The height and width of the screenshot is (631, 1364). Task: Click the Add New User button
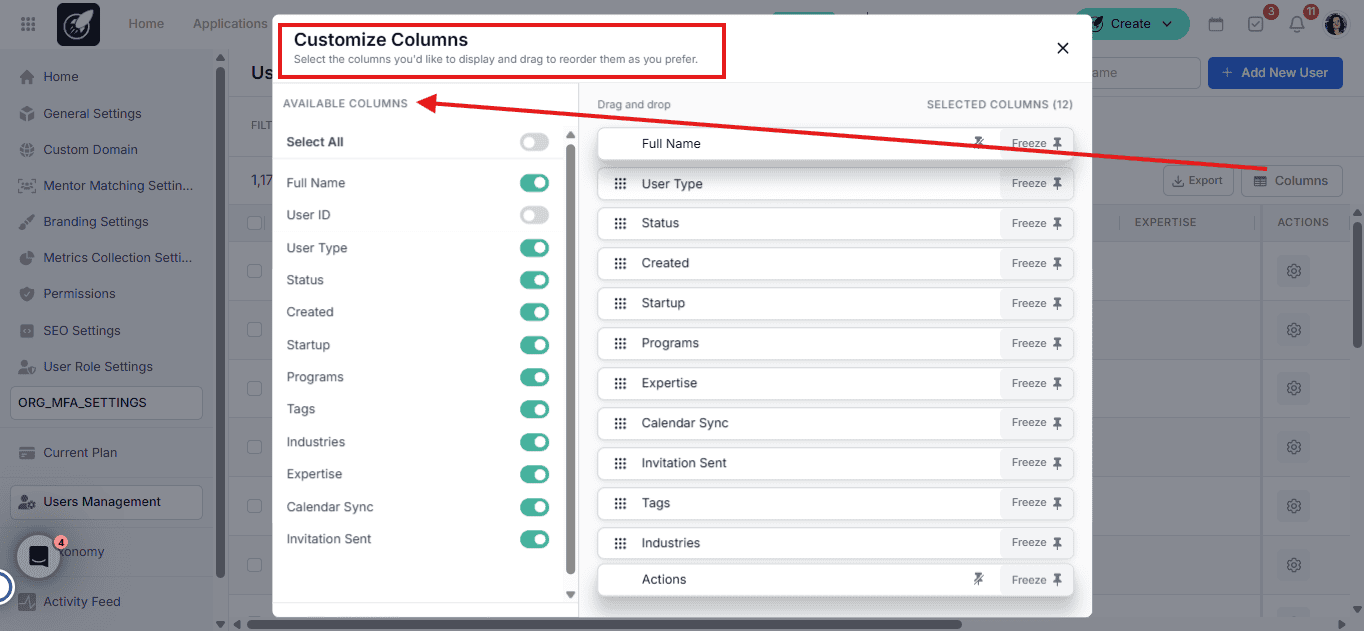tap(1275, 73)
